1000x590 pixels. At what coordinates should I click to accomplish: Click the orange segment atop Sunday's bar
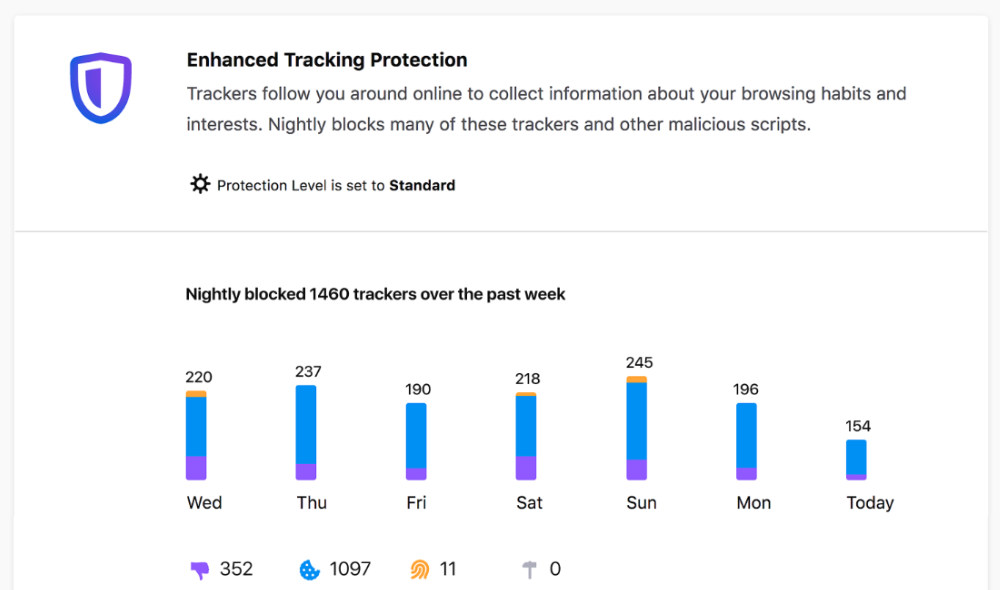636,380
